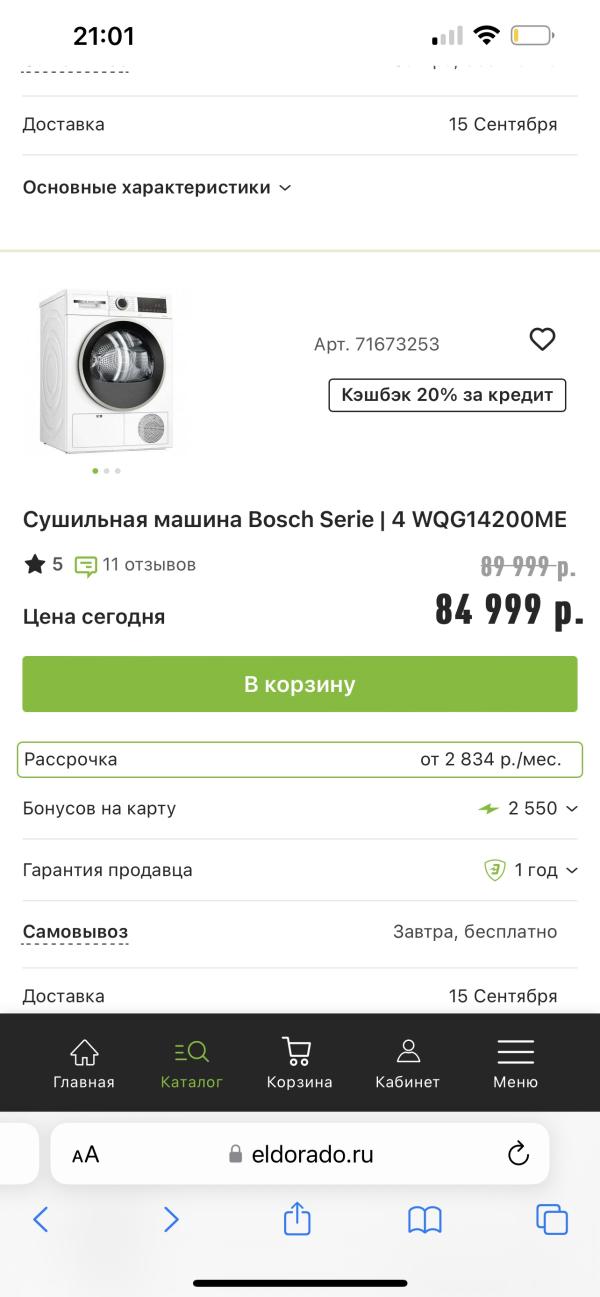Screen dimensions: 600x1297
Task: Open Каталог catalog search icon
Action: [x=191, y=1052]
